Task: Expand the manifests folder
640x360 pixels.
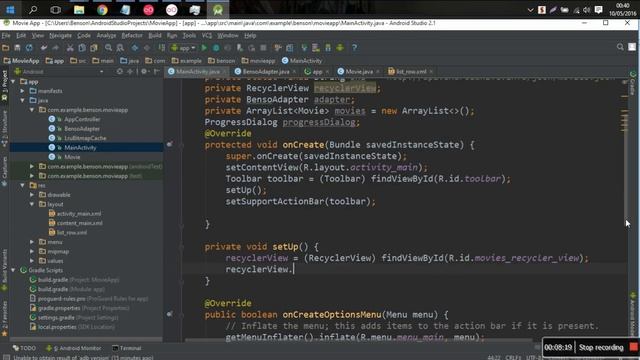Action: (x=23, y=91)
